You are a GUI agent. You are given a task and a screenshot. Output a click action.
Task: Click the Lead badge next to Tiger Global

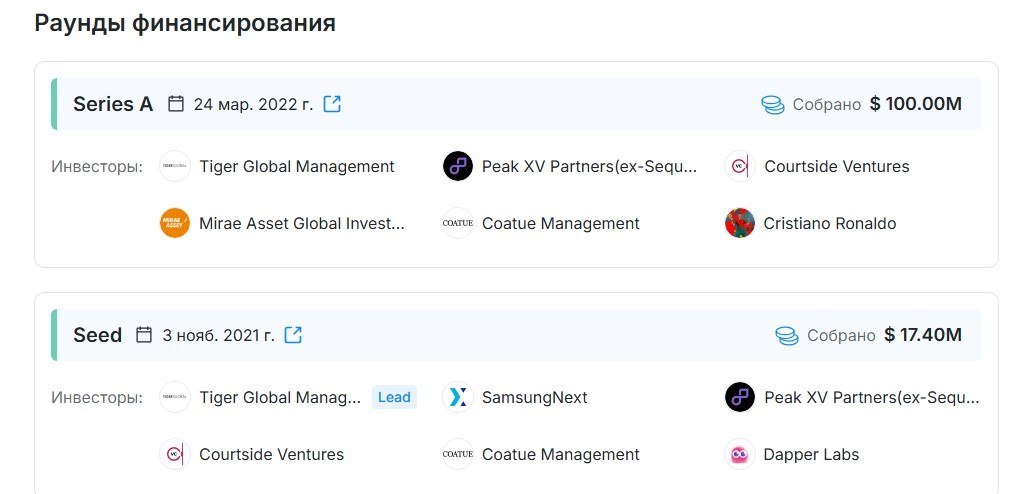point(394,397)
